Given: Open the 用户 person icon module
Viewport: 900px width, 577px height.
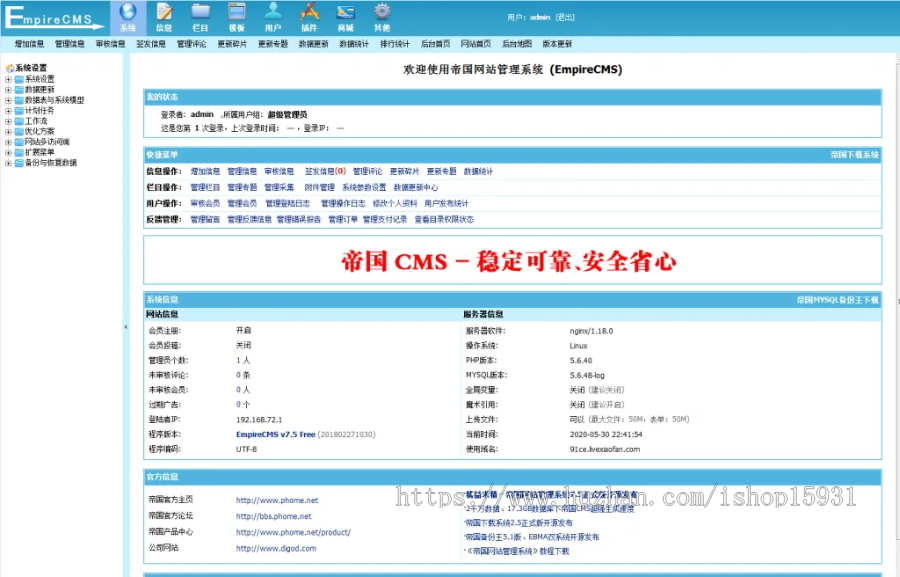Looking at the screenshot, I should pyautogui.click(x=273, y=17).
